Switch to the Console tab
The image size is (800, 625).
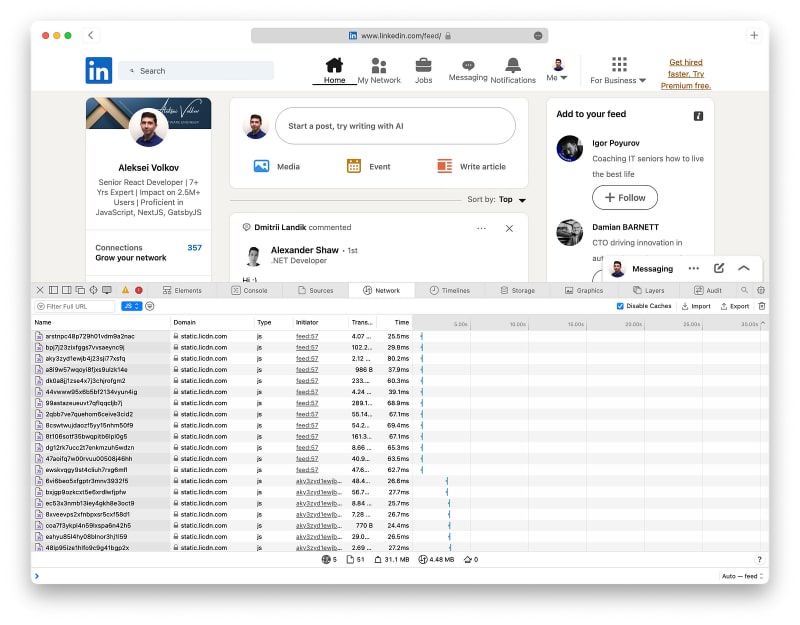[x=249, y=290]
